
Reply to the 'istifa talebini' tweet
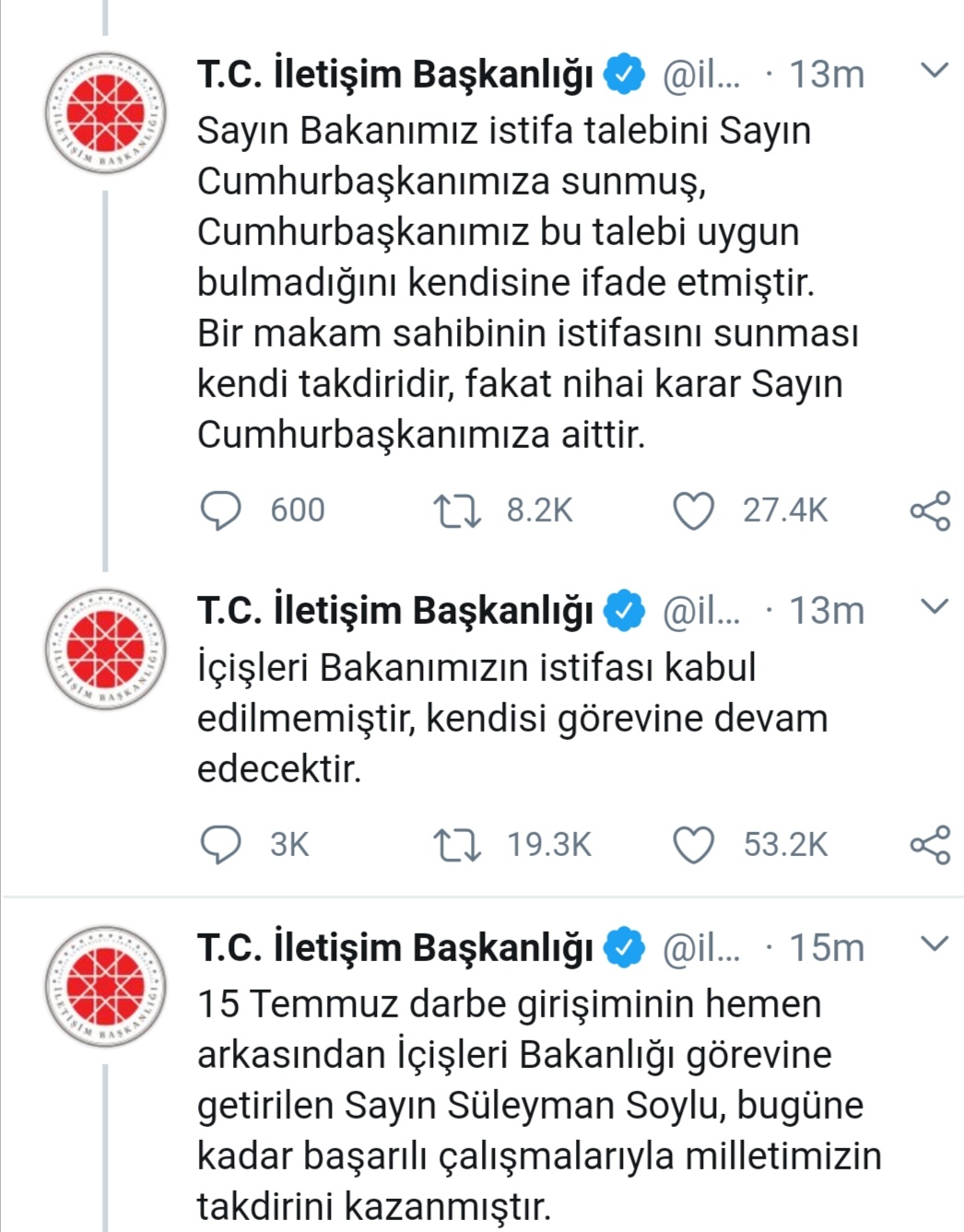(x=221, y=510)
